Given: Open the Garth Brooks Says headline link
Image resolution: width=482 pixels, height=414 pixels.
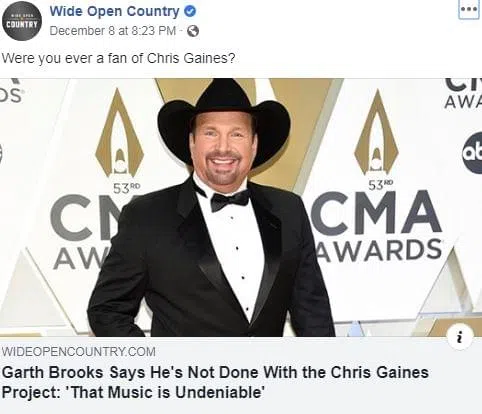Looking at the screenshot, I should click(x=215, y=382).
